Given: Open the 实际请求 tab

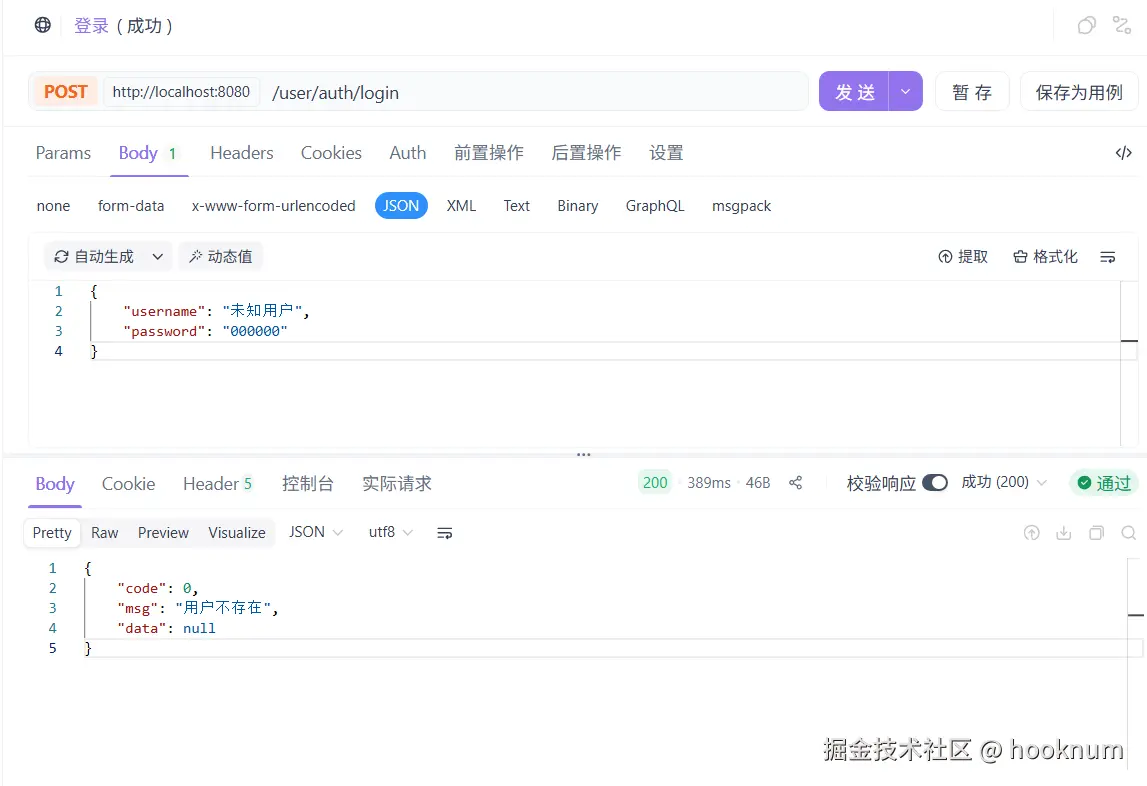Looking at the screenshot, I should click(396, 484).
